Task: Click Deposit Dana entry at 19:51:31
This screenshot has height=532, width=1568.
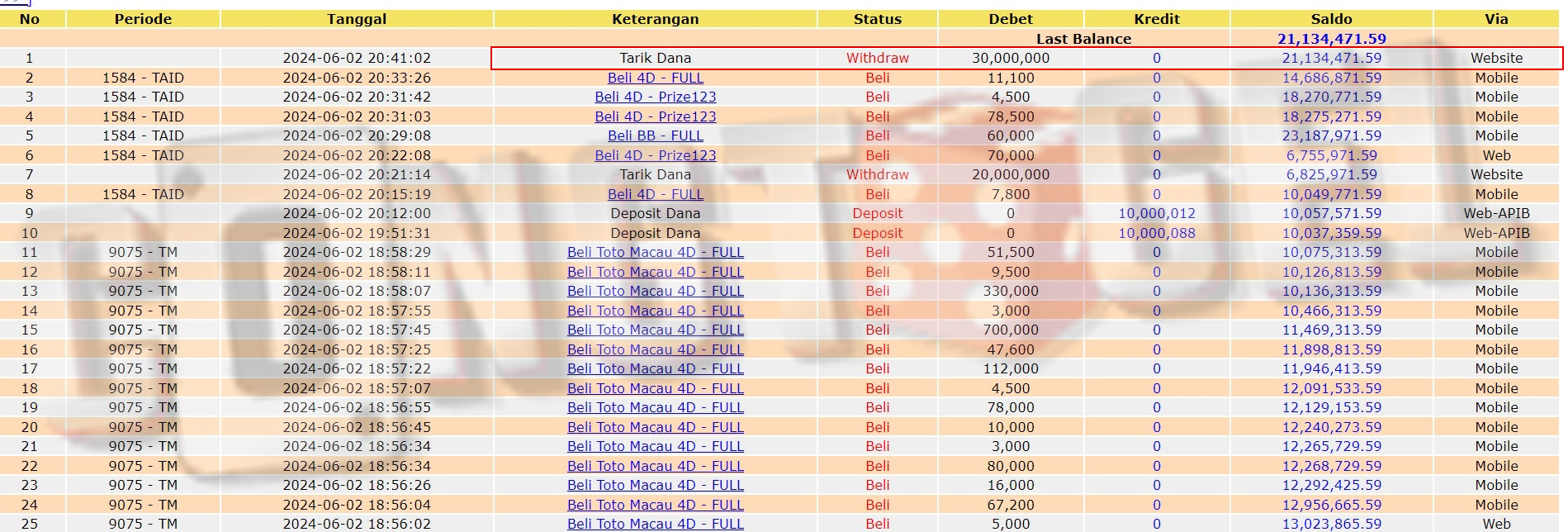Action: [655, 233]
